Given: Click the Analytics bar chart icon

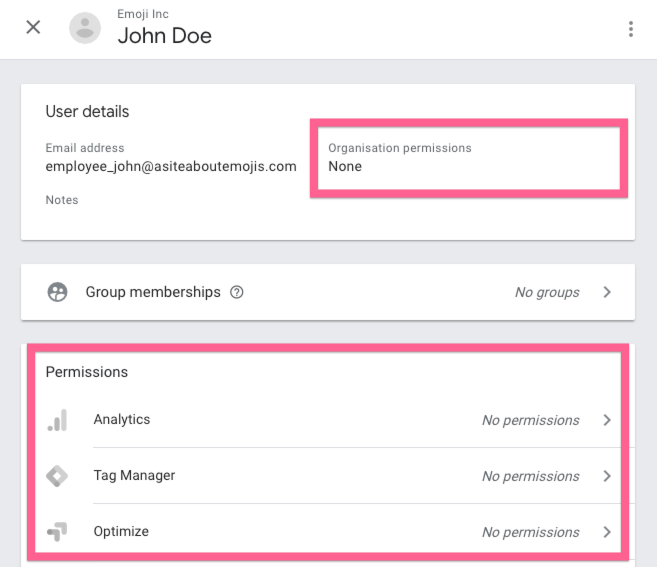Looking at the screenshot, I should pyautogui.click(x=58, y=420).
